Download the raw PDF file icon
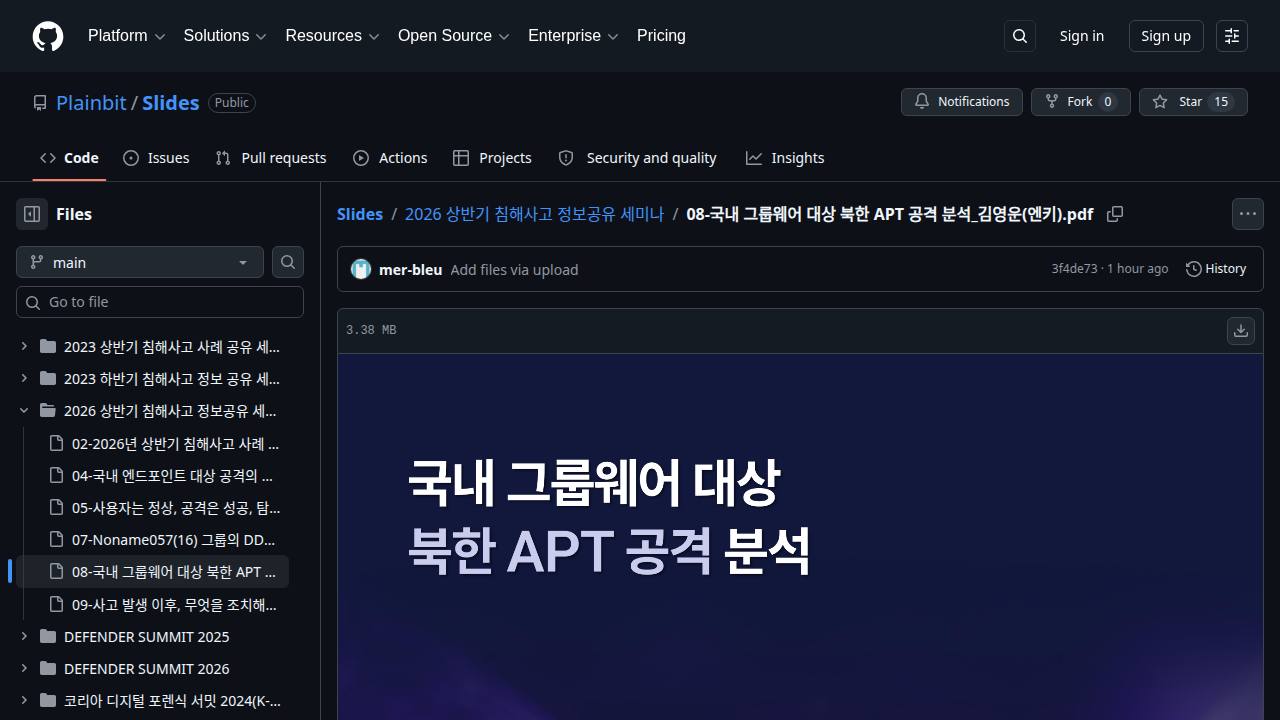The image size is (1280, 720). (1241, 331)
